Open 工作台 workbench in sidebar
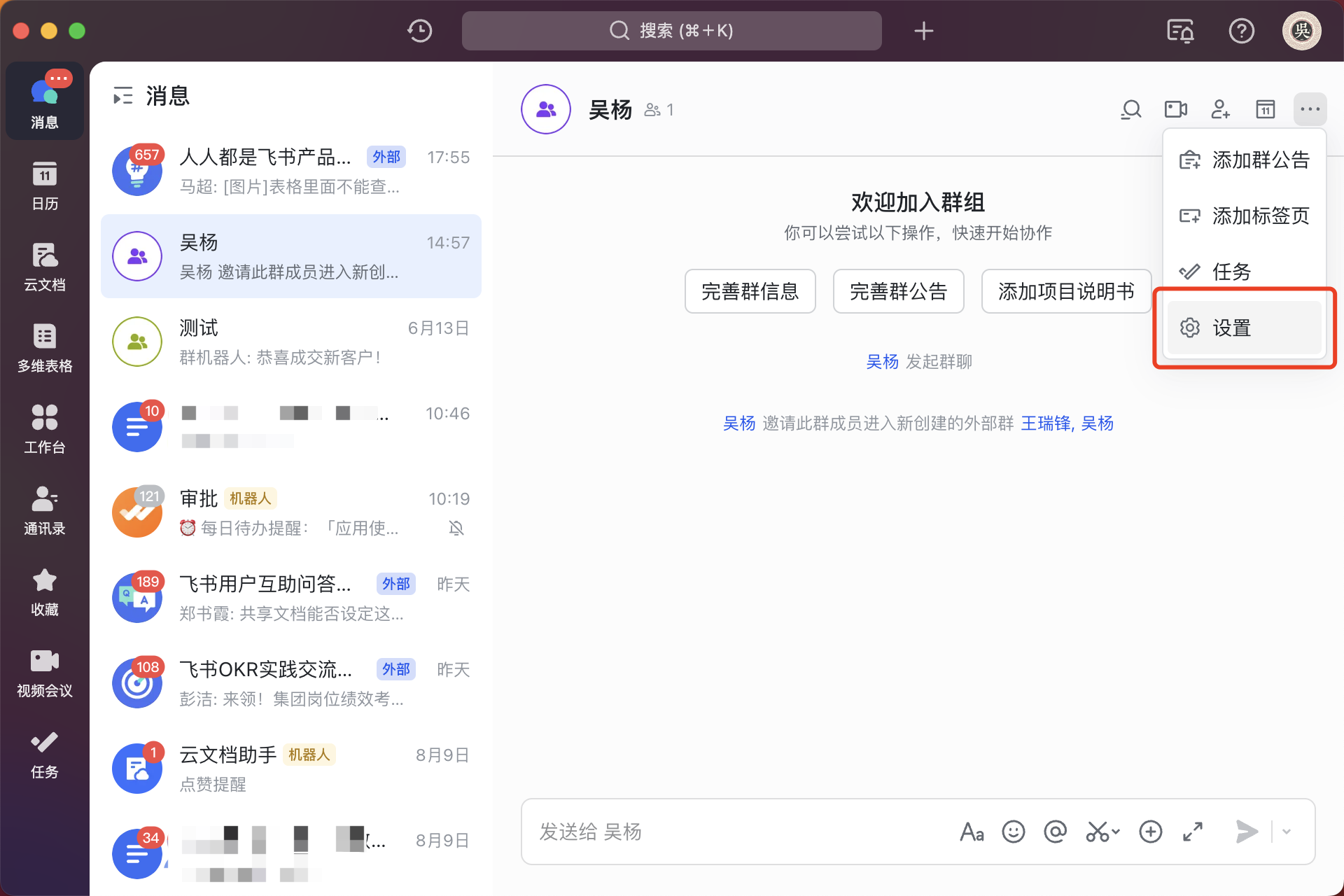 click(x=45, y=428)
